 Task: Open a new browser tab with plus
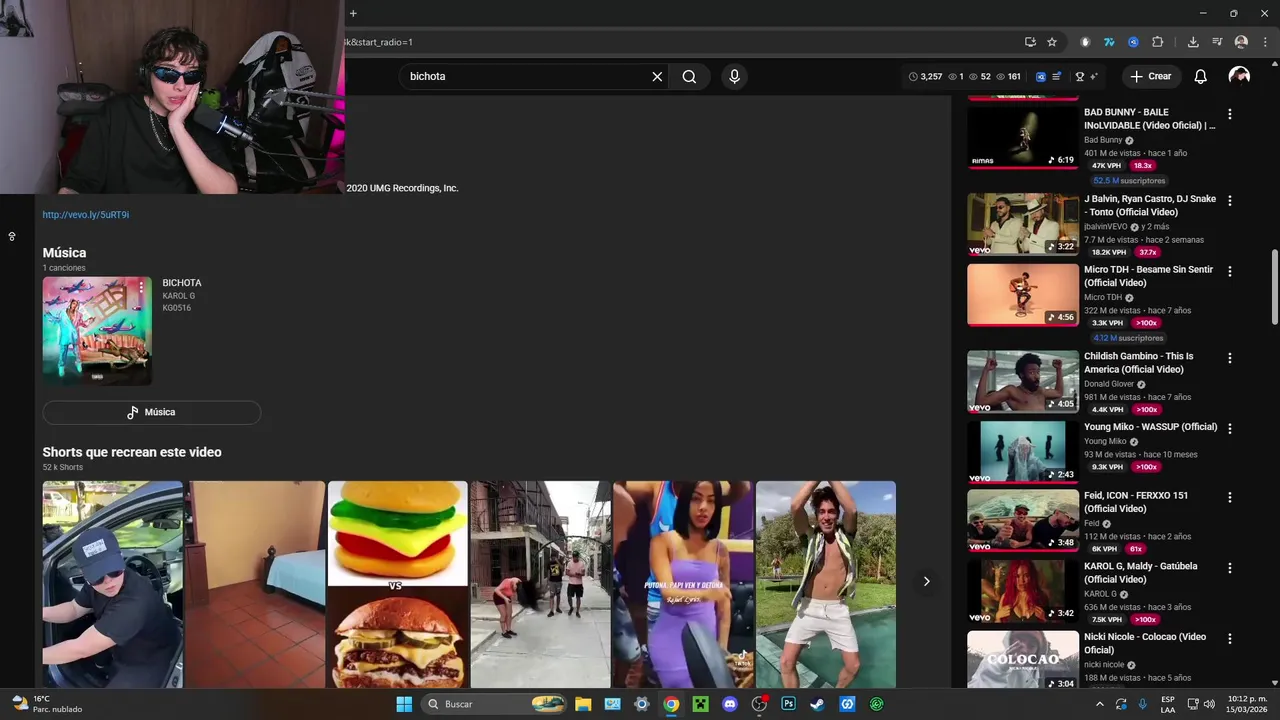tap(353, 13)
